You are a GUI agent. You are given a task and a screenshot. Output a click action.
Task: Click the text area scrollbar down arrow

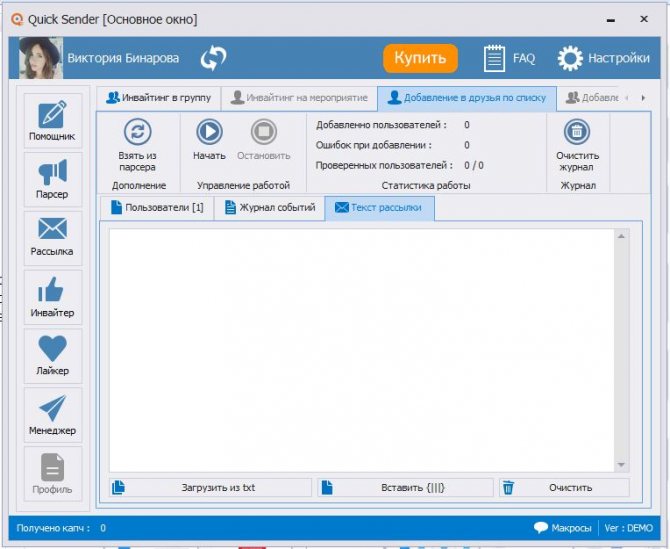621,464
